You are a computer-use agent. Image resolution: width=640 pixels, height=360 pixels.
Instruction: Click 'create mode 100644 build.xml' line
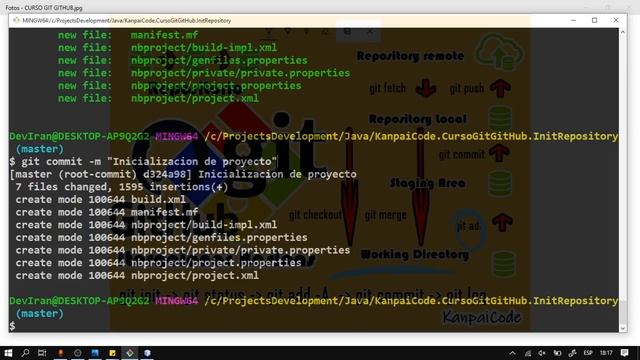tap(100, 200)
